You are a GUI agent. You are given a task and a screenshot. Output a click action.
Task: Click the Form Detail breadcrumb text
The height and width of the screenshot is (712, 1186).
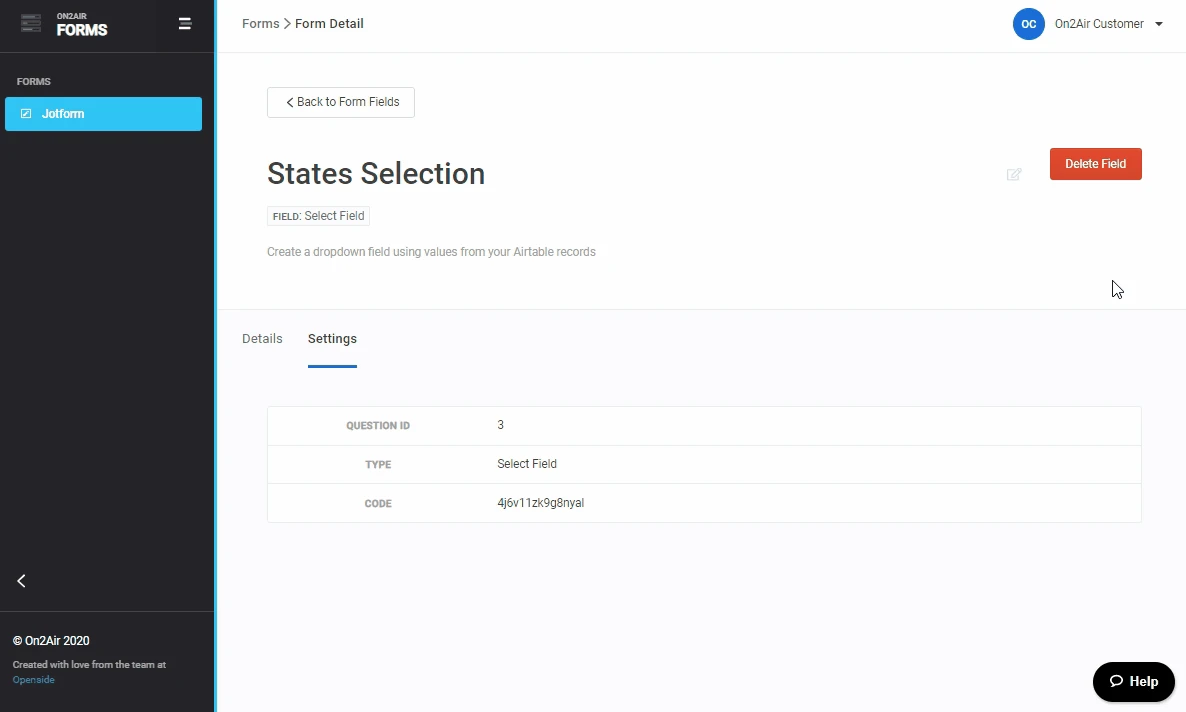[x=329, y=24]
